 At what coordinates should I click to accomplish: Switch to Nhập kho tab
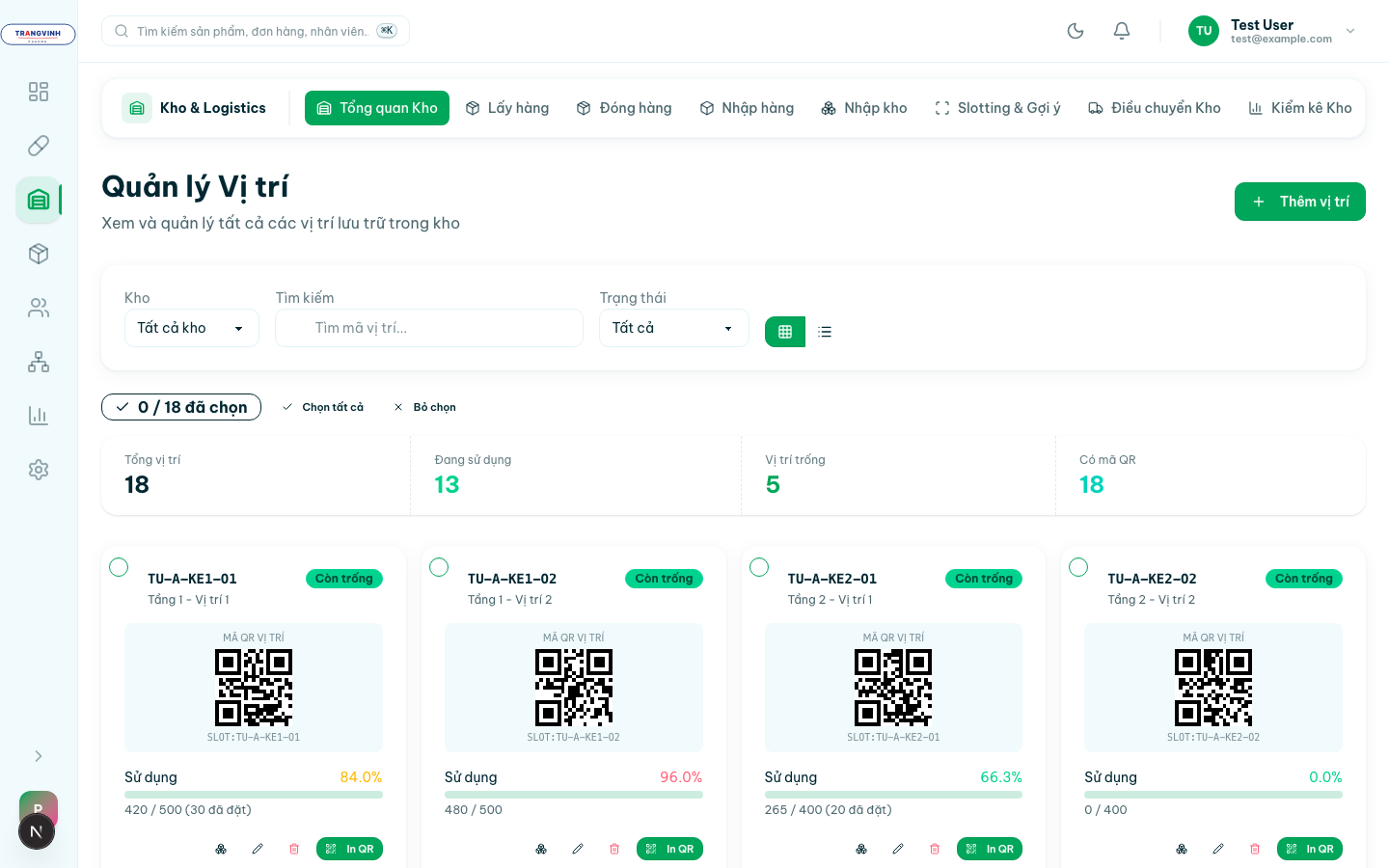click(864, 108)
